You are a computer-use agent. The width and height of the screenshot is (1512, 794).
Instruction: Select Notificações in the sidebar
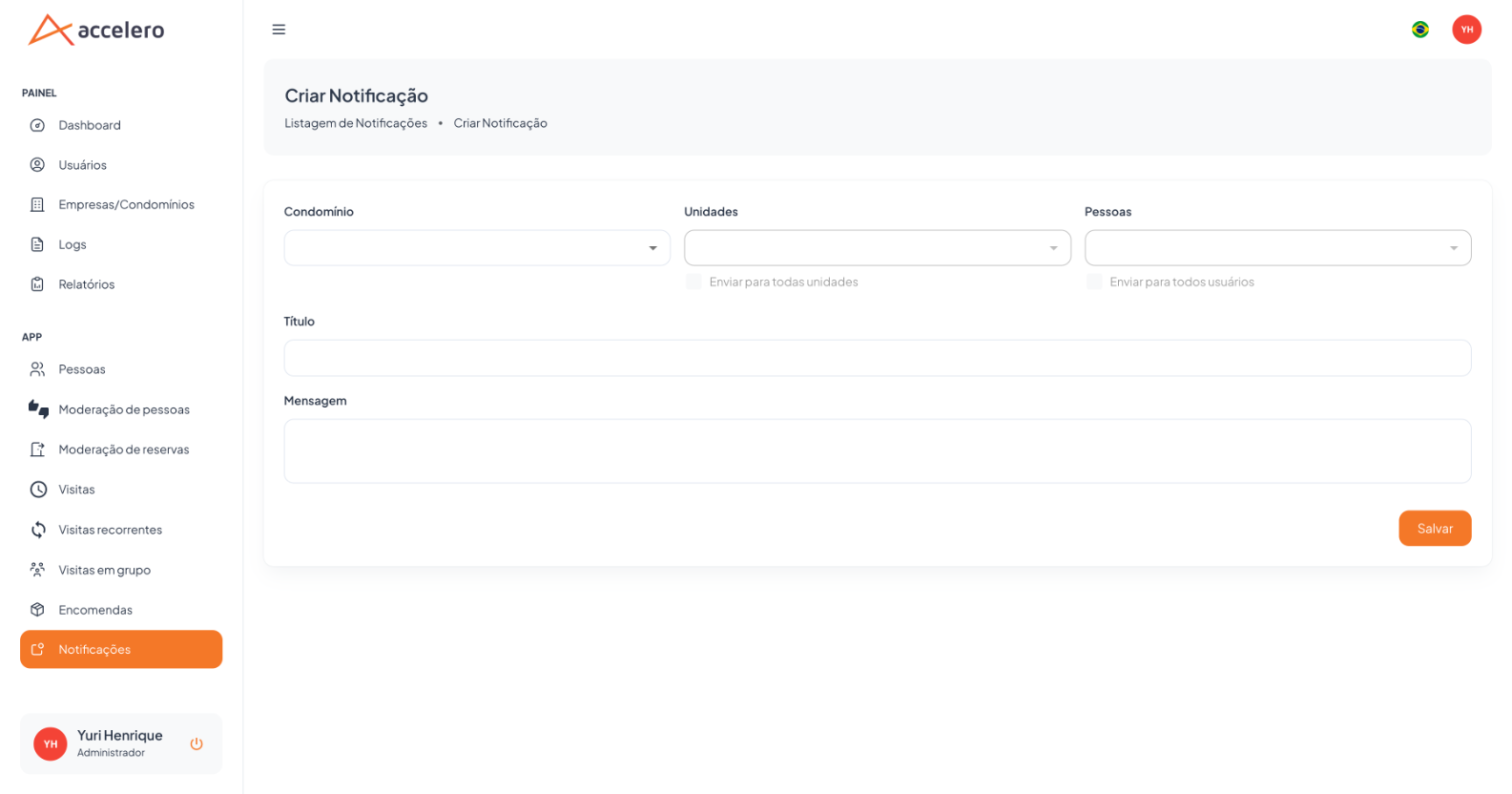point(121,649)
